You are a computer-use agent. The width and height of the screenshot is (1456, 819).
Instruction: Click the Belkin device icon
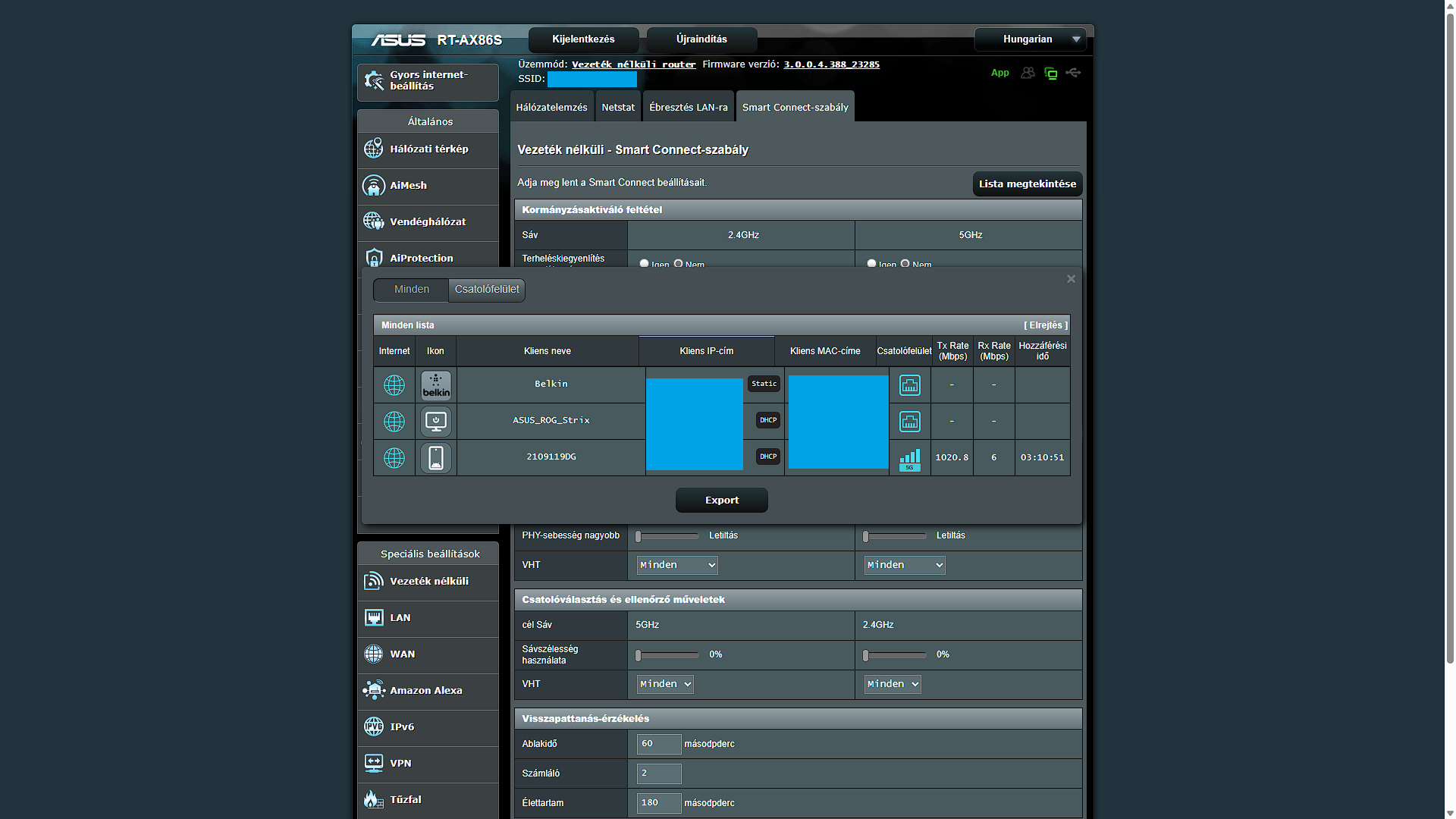436,385
